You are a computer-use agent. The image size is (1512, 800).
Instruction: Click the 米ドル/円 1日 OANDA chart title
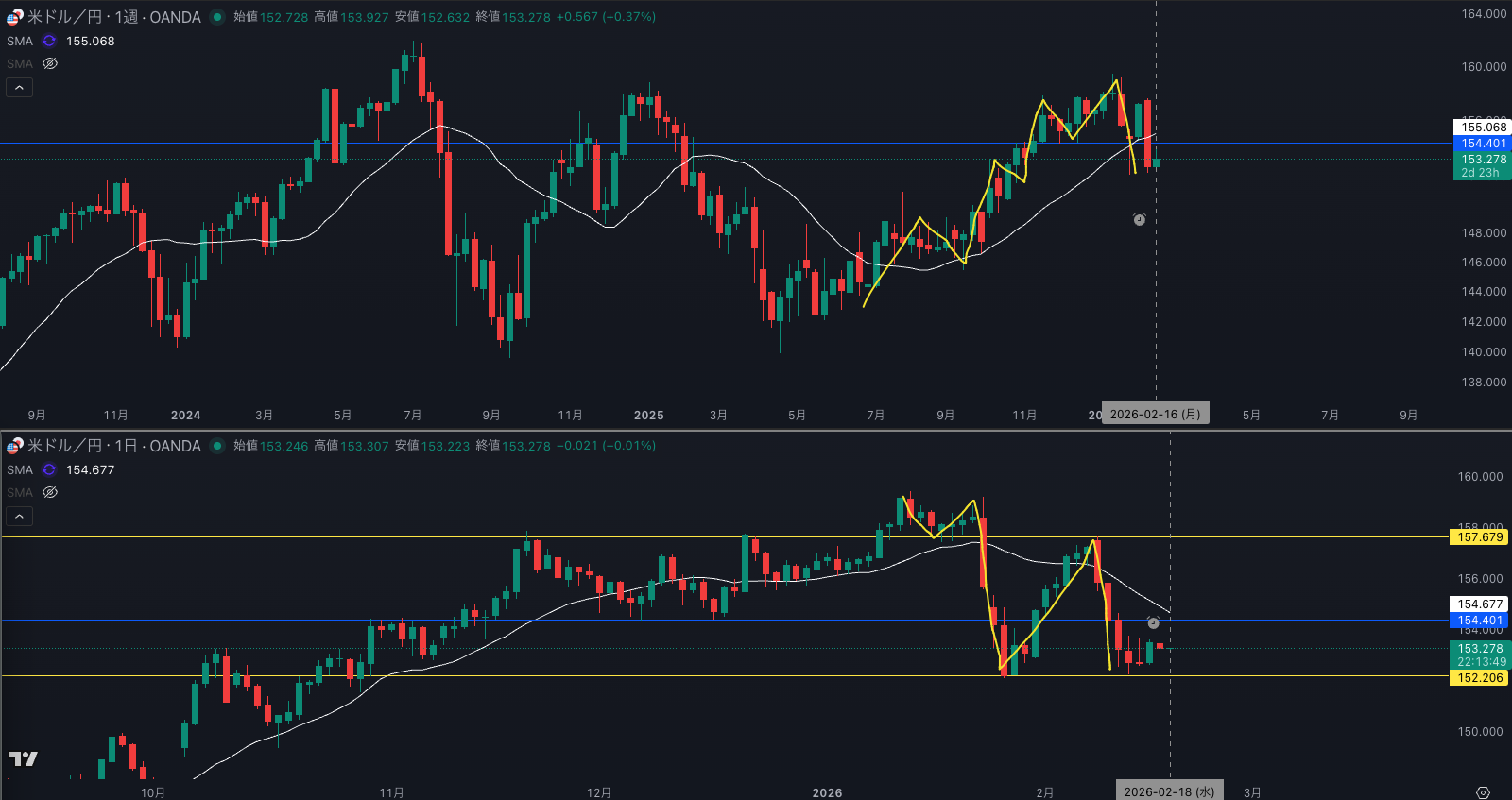tap(113, 446)
